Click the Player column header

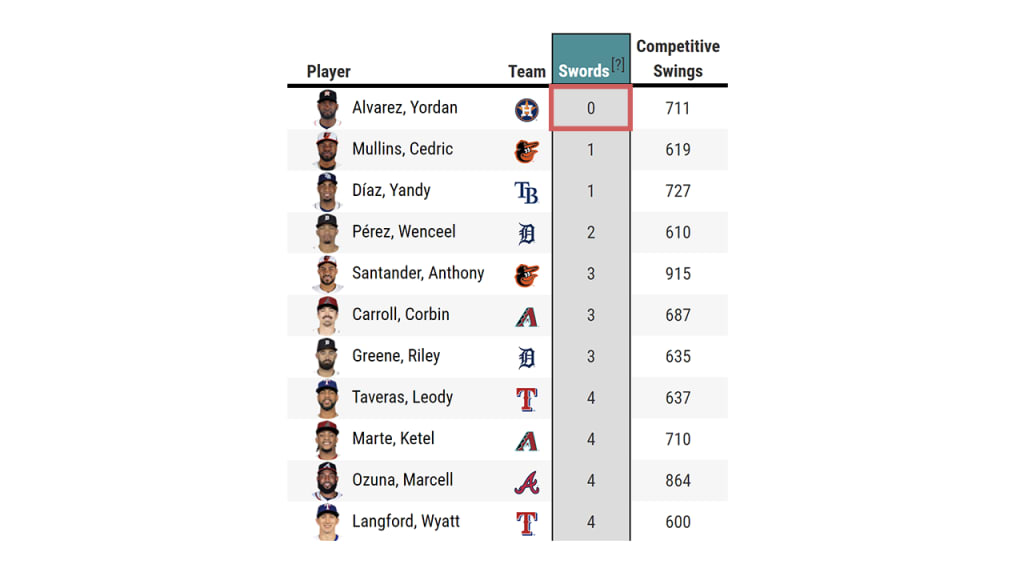click(328, 72)
